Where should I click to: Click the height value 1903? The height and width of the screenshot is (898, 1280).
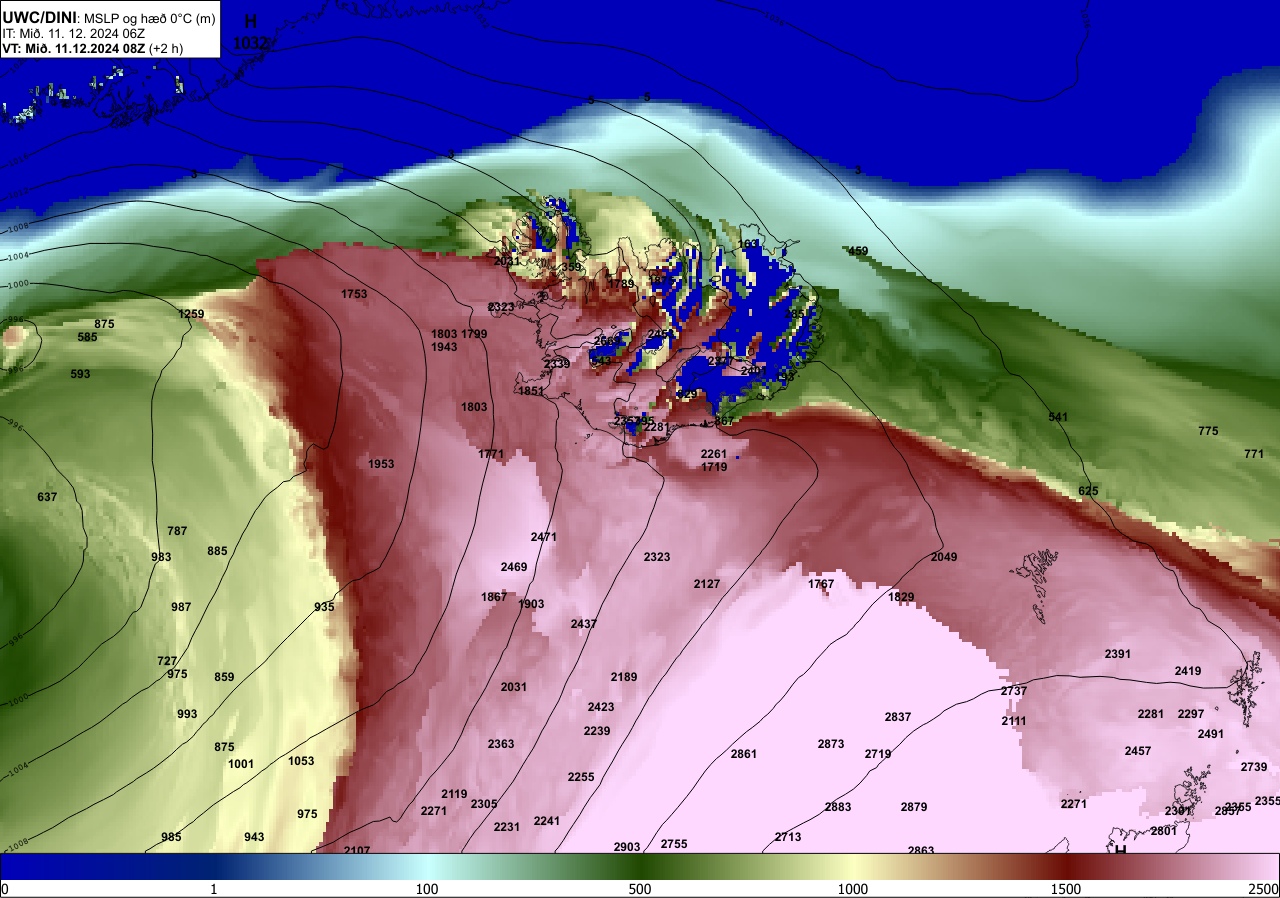pos(531,604)
